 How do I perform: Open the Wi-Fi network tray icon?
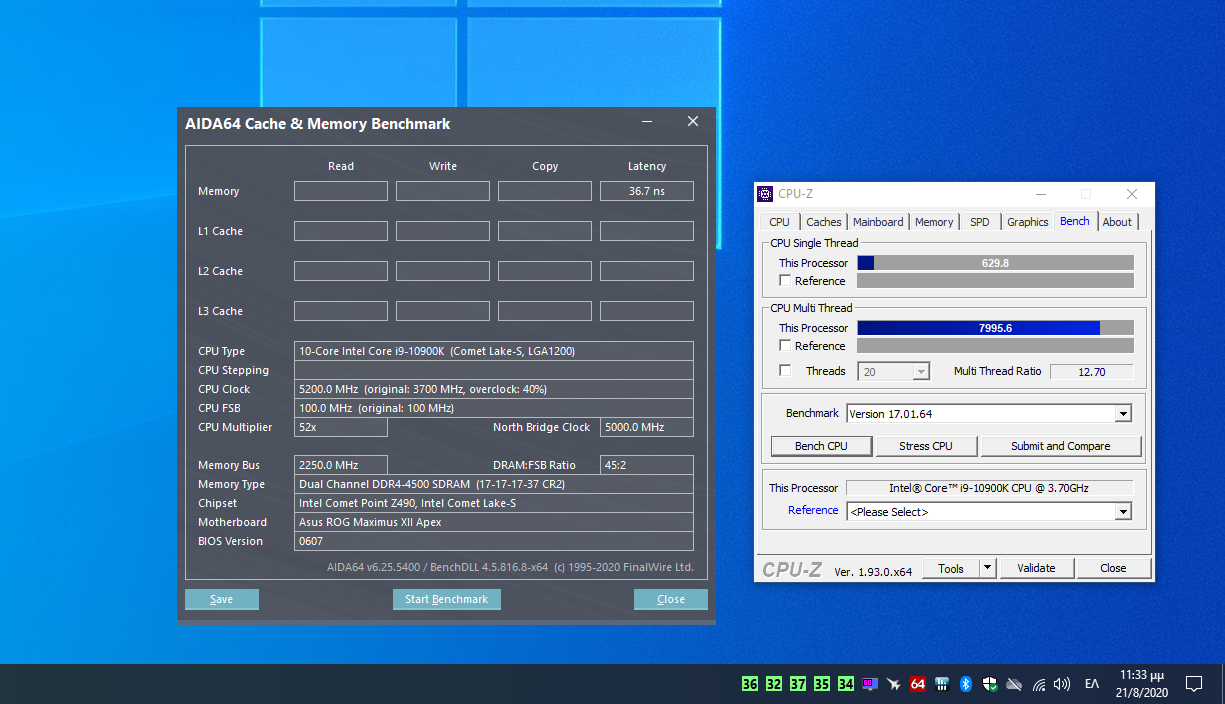pyautogui.click(x=1039, y=684)
